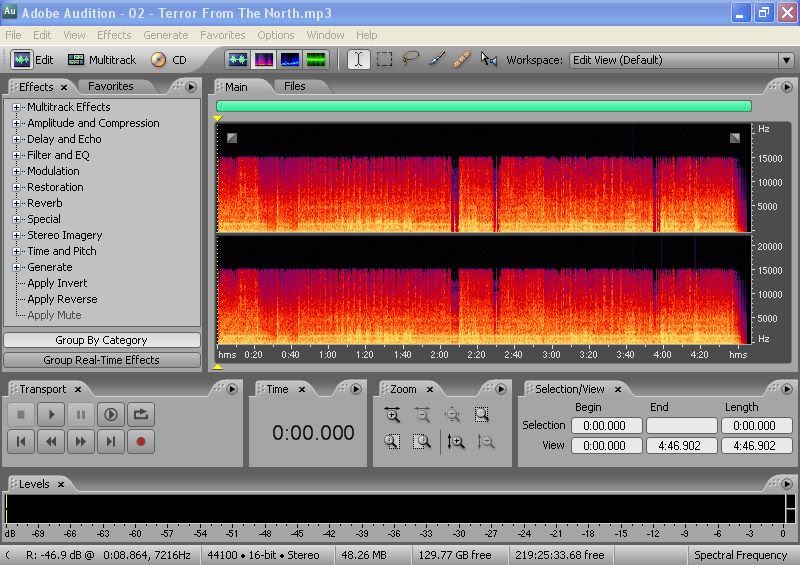Expand Time and Pitch category
The image size is (800, 565).
coord(16,251)
